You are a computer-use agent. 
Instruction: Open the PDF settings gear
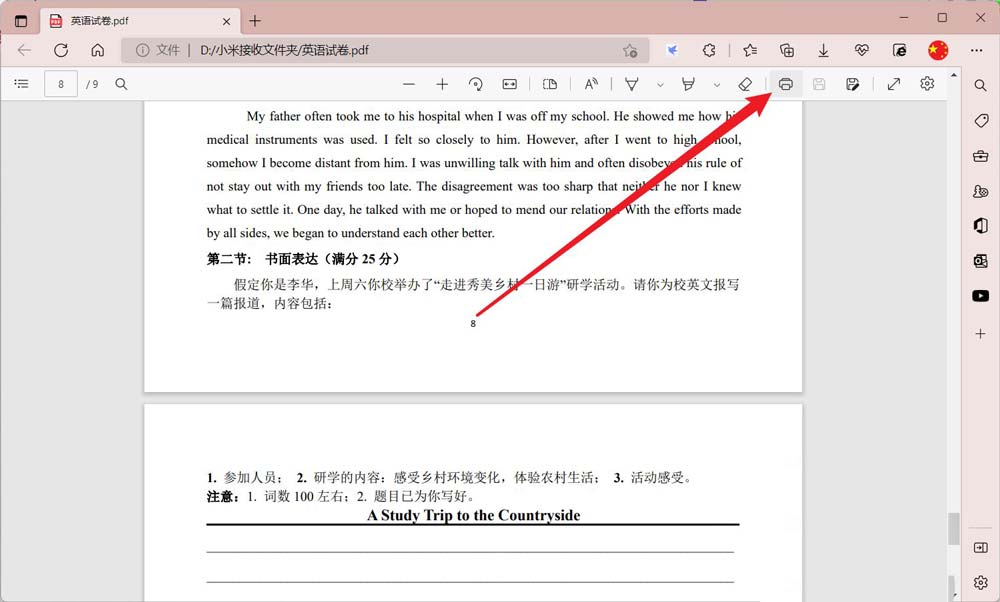click(x=927, y=84)
